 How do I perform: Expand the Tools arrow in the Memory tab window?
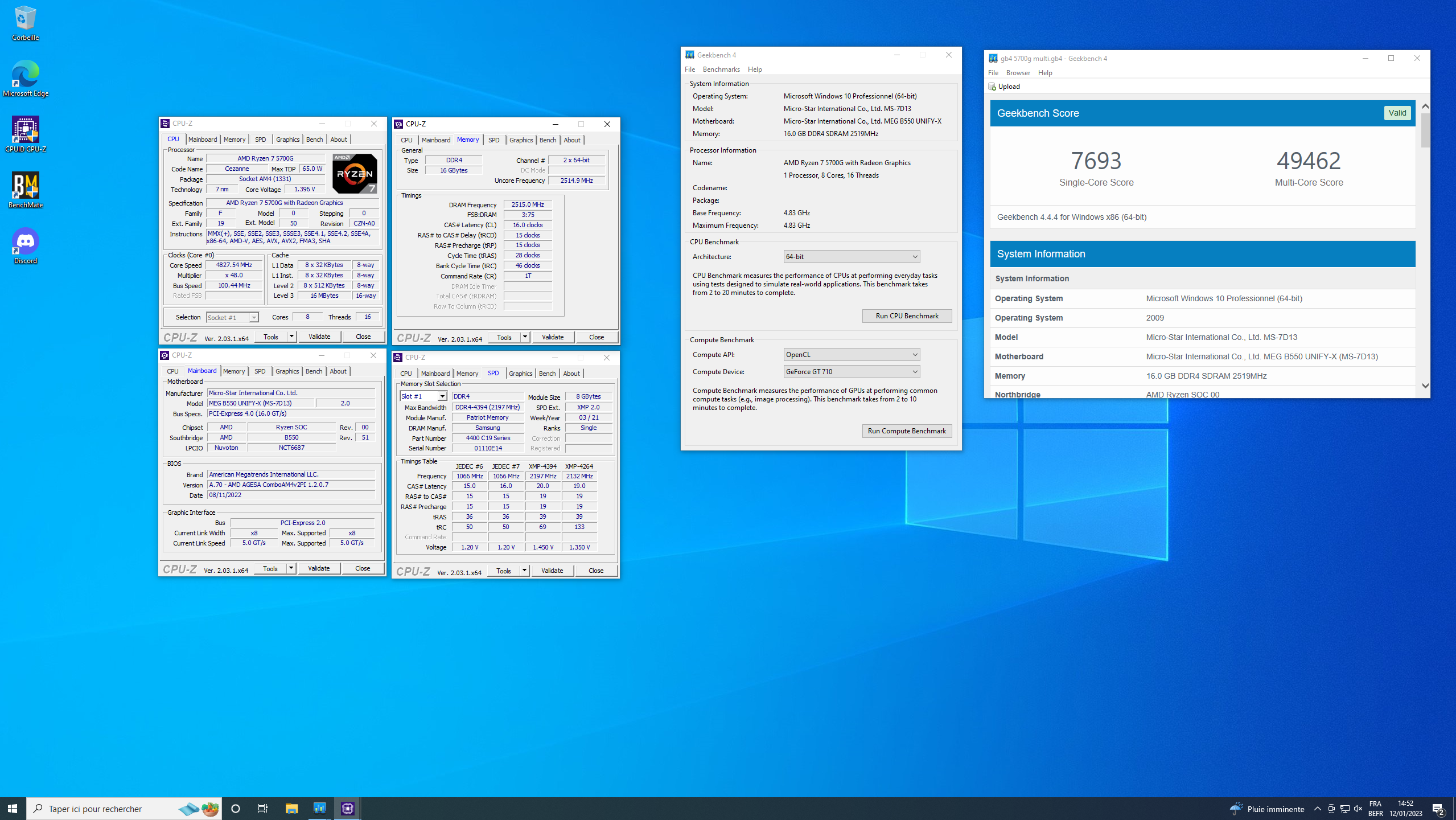pos(525,337)
